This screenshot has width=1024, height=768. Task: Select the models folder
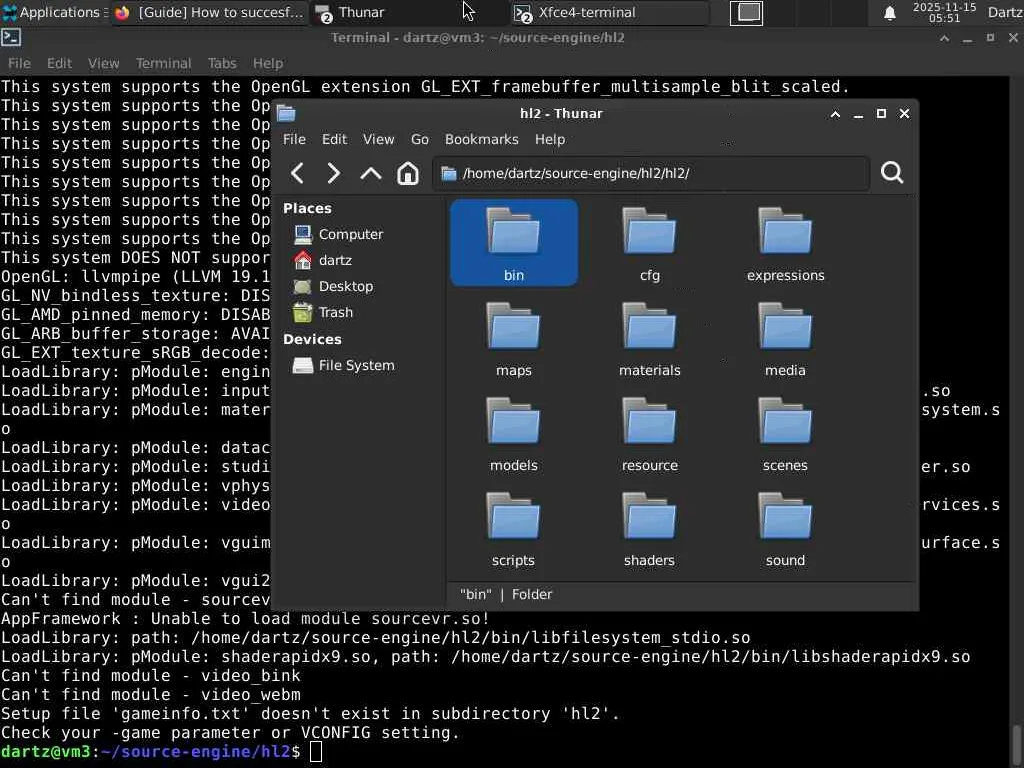tap(513, 434)
